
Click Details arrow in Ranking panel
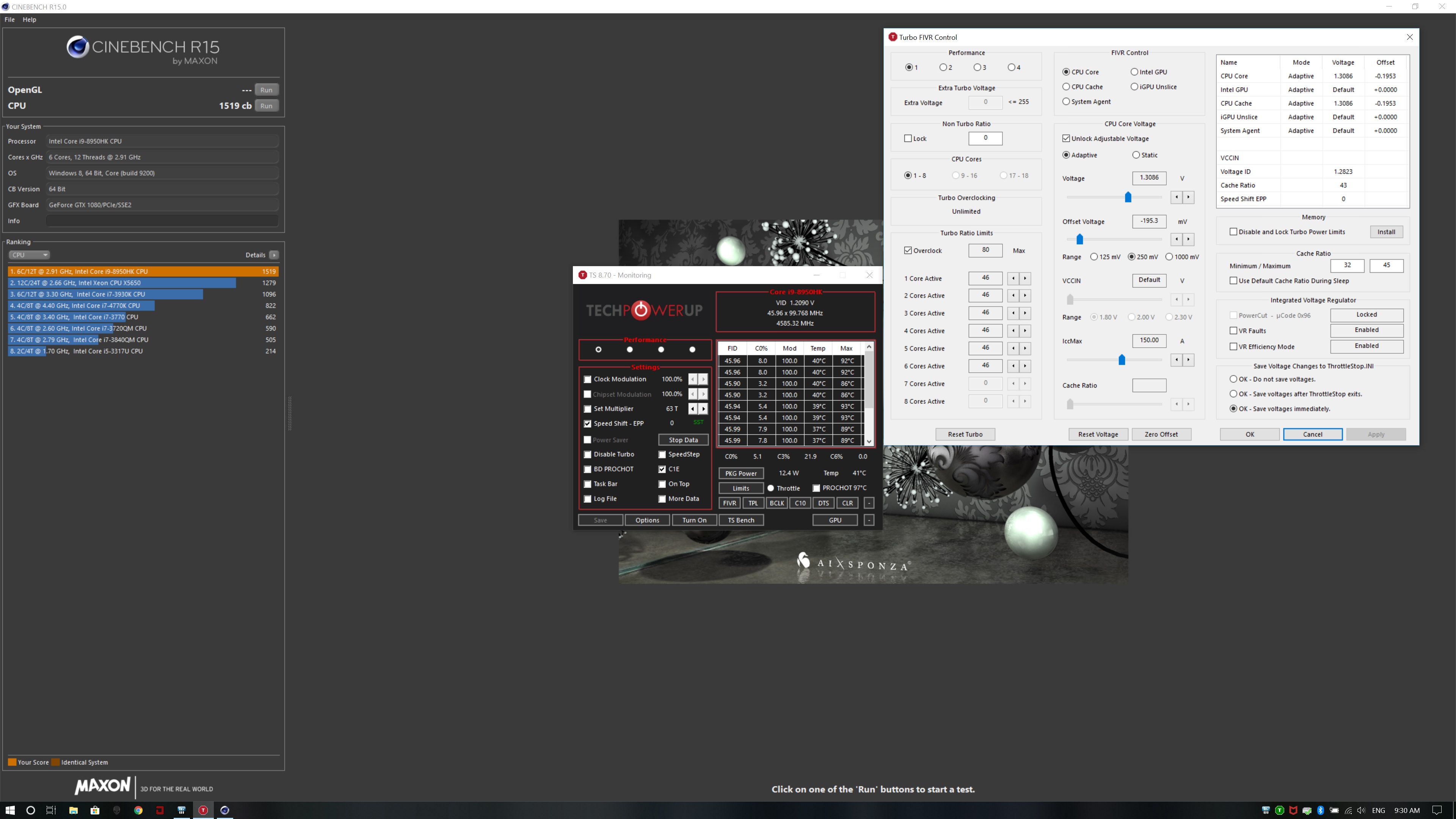point(274,255)
